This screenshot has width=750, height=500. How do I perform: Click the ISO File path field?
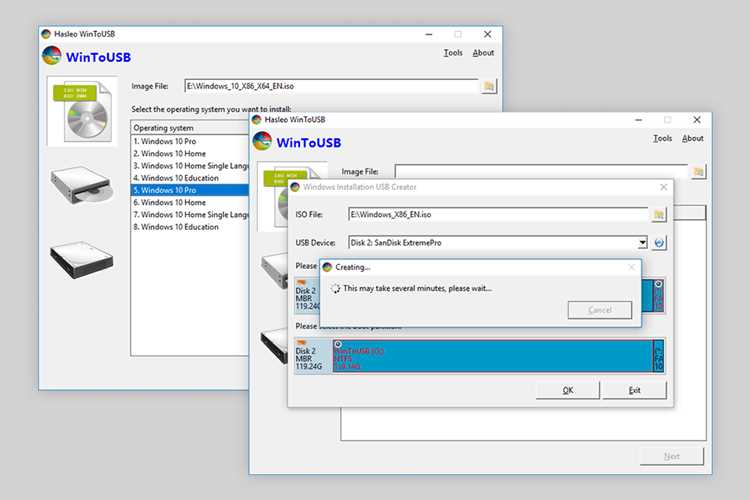click(x=498, y=215)
